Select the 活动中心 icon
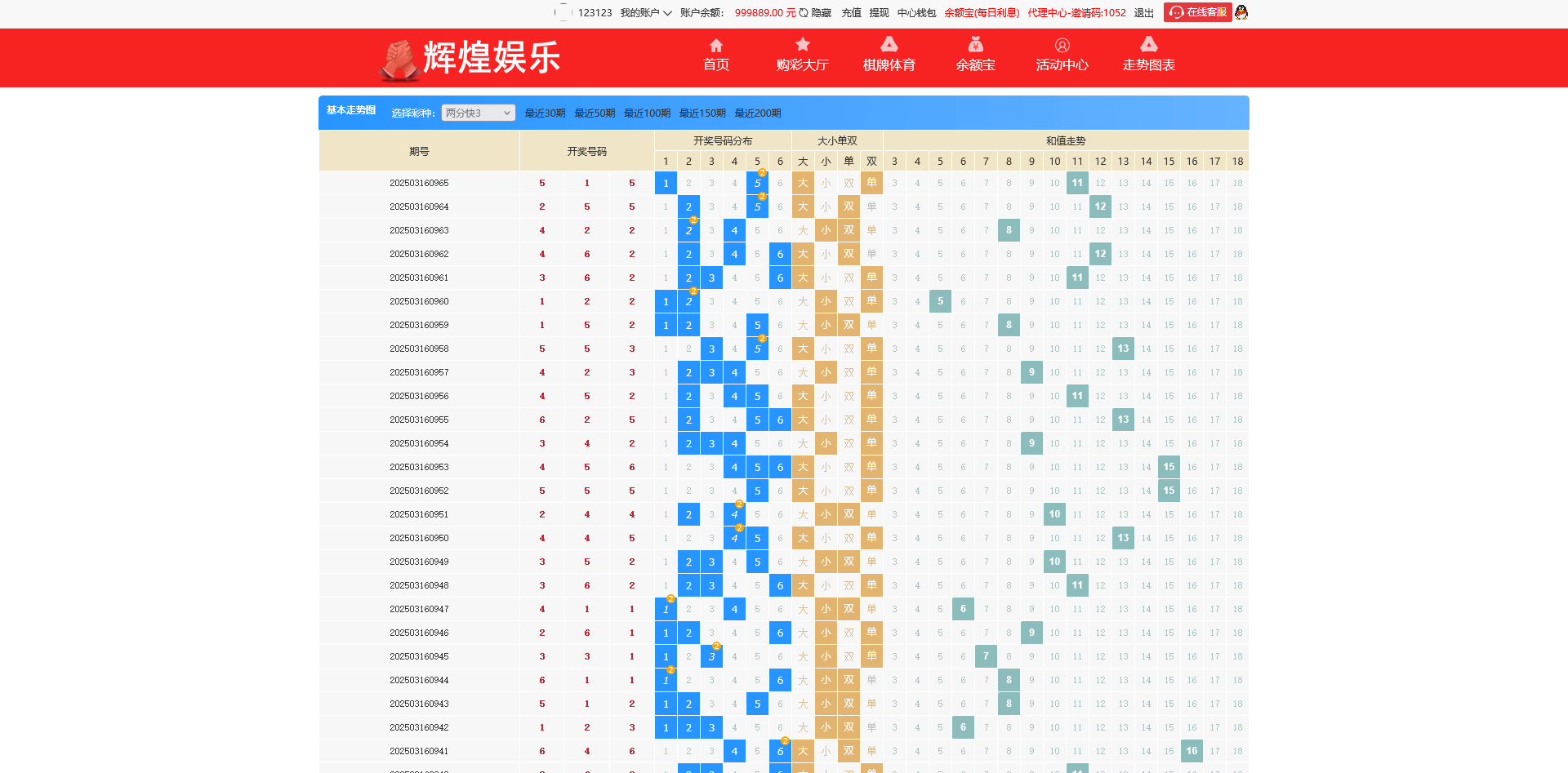This screenshot has height=773, width=1568. point(1062,47)
